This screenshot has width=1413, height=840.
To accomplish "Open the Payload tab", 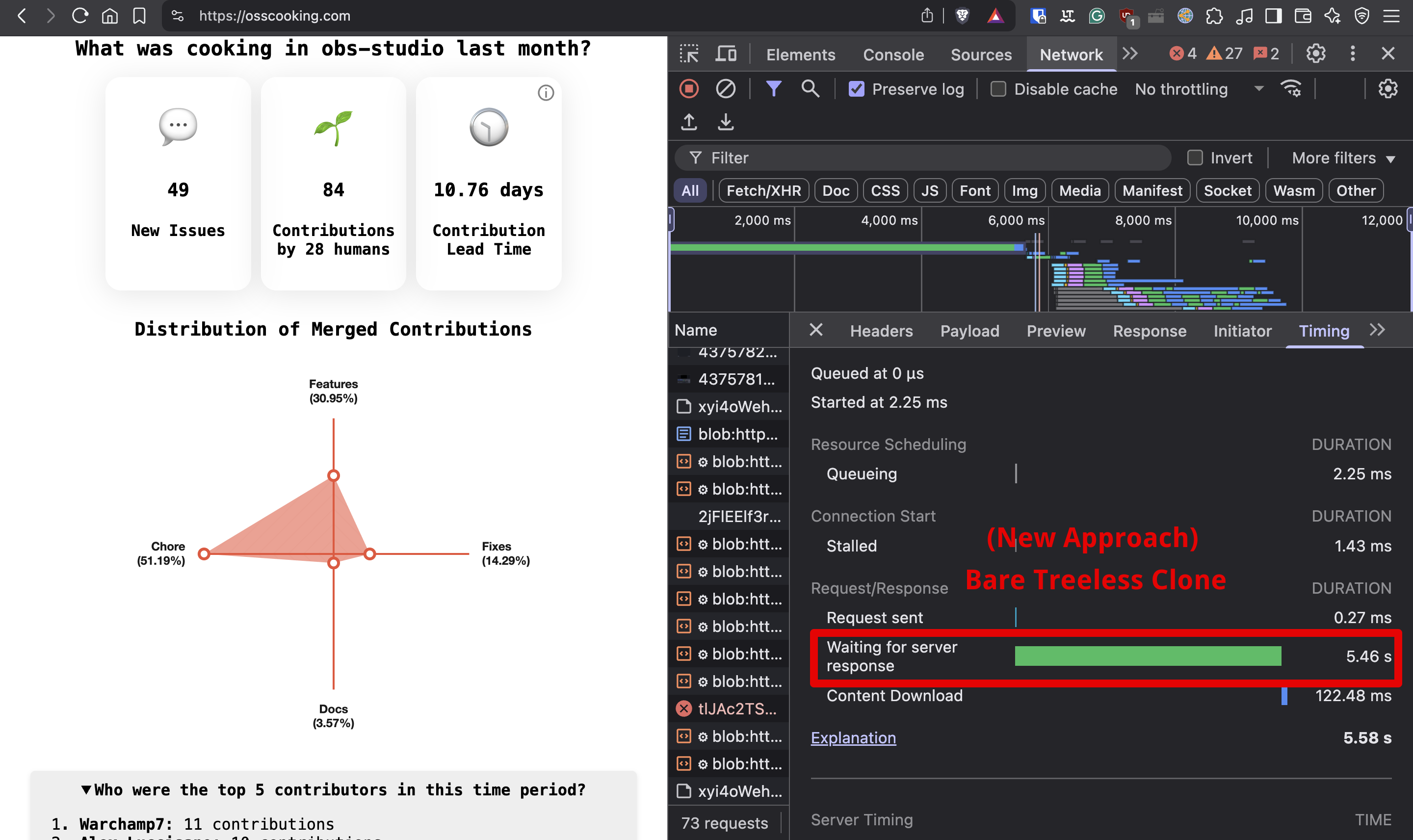I will click(969, 331).
